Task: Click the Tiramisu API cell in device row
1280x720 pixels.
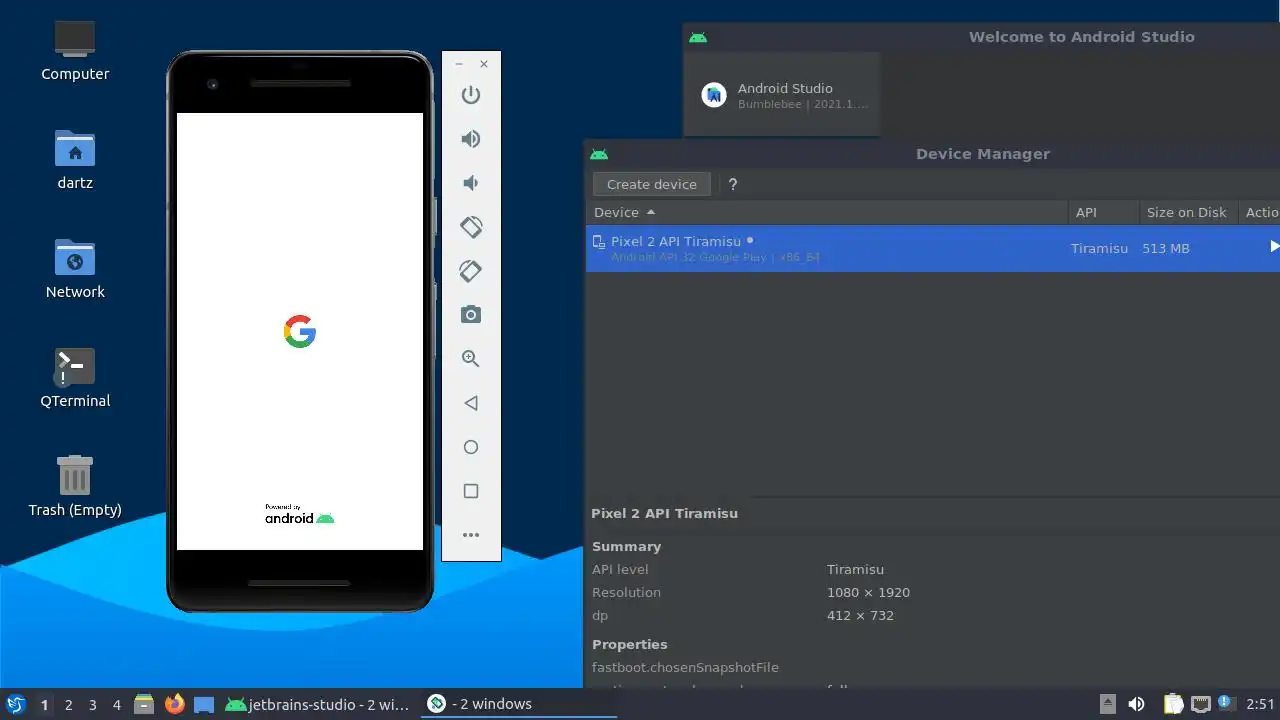Action: click(1099, 248)
